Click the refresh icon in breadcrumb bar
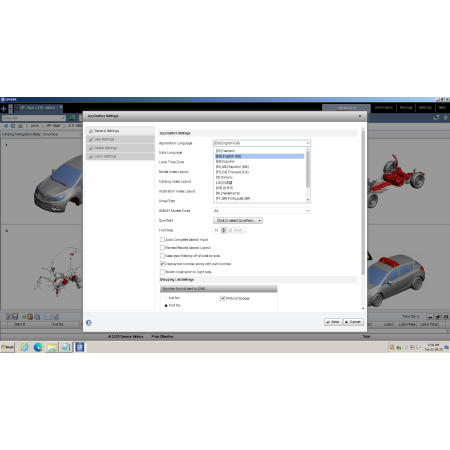 (x=13, y=126)
